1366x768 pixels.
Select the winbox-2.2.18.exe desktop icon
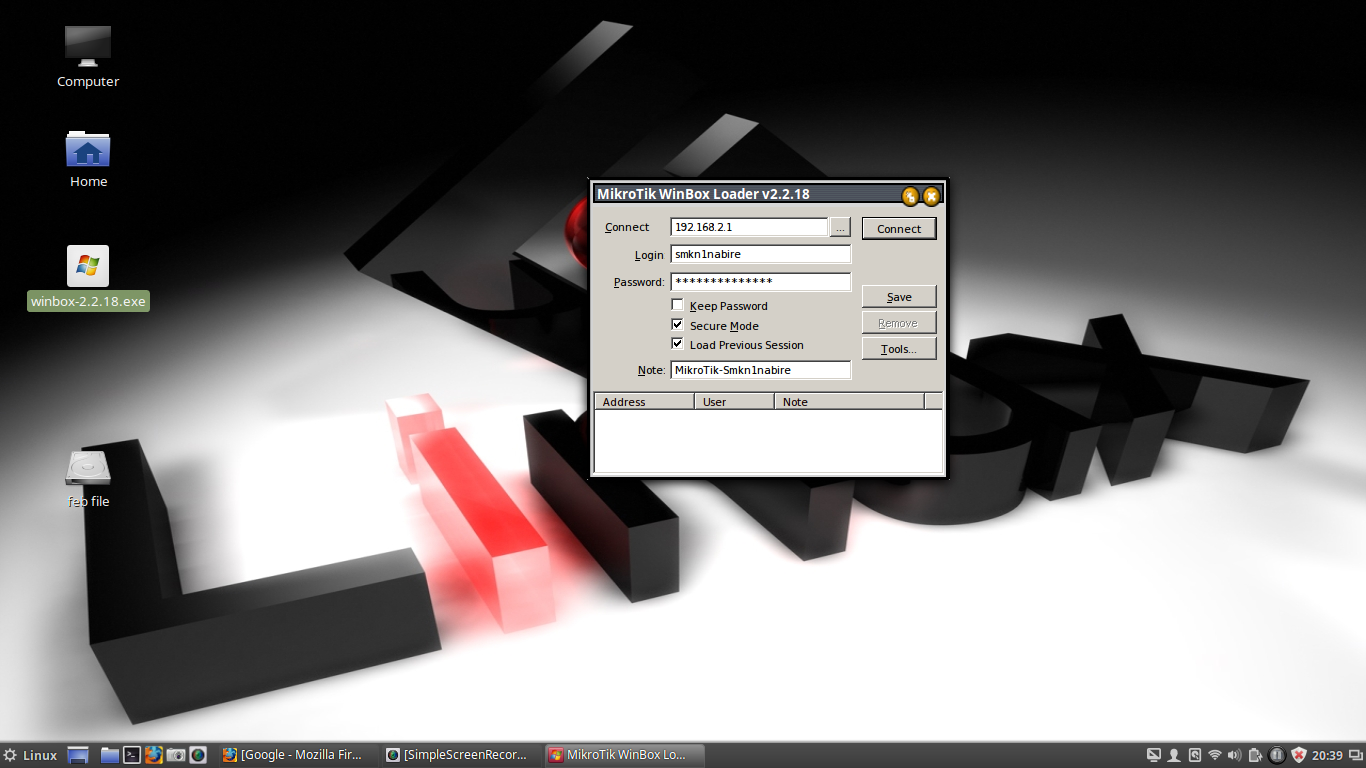point(88,278)
